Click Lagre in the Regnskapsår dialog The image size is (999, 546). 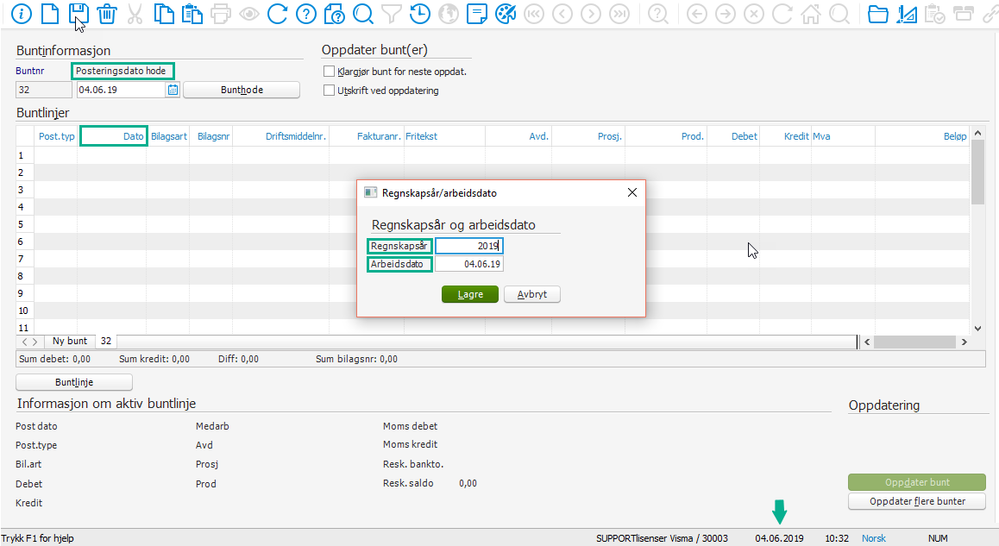tap(470, 294)
